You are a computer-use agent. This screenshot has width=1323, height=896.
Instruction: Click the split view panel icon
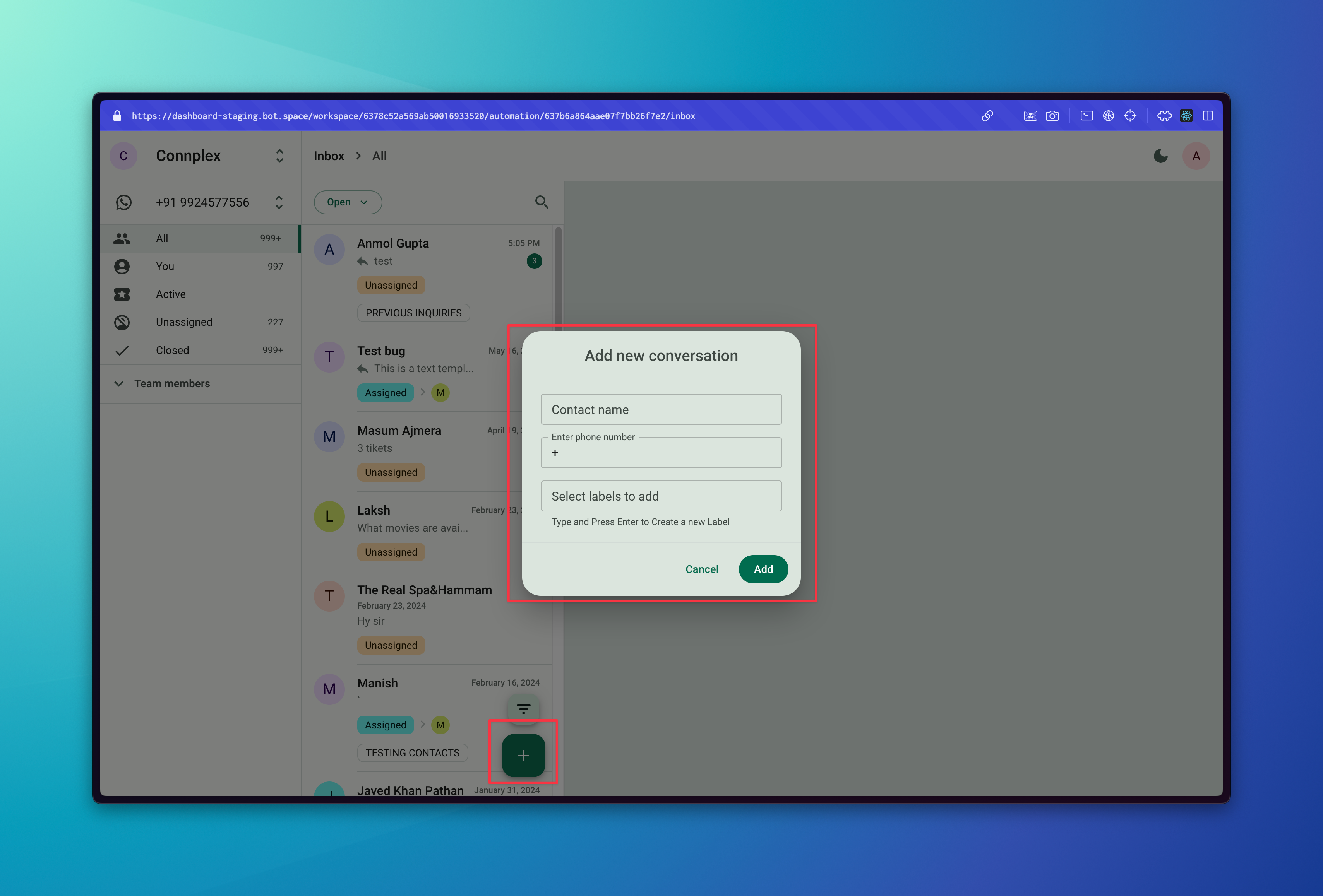pyautogui.click(x=1207, y=116)
